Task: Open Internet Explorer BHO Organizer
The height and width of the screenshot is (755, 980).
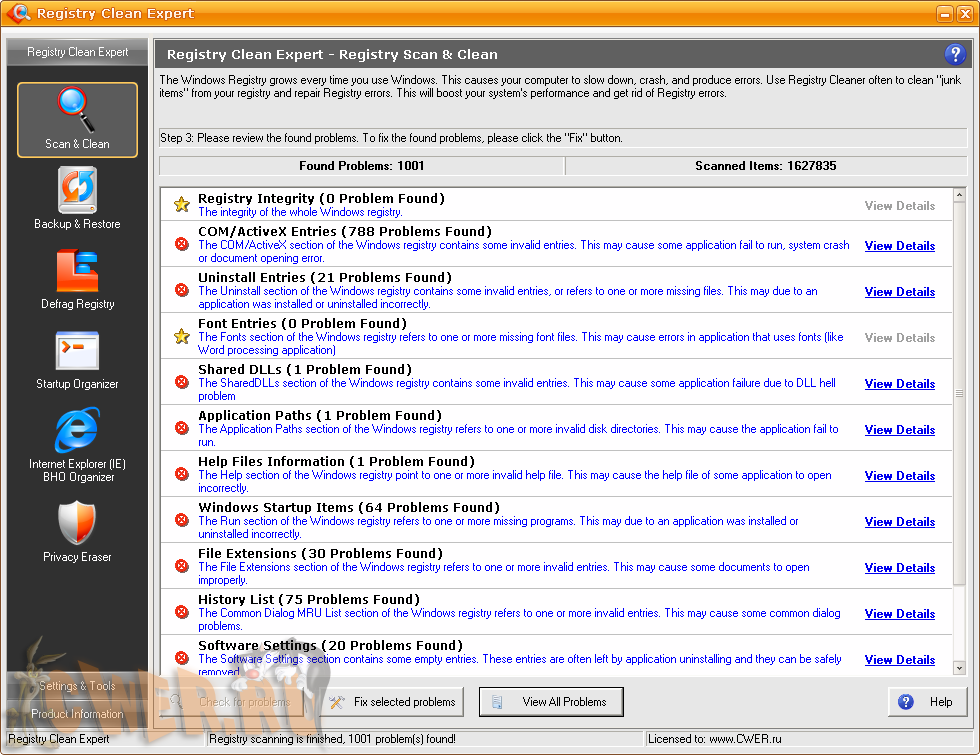Action: click(x=77, y=445)
